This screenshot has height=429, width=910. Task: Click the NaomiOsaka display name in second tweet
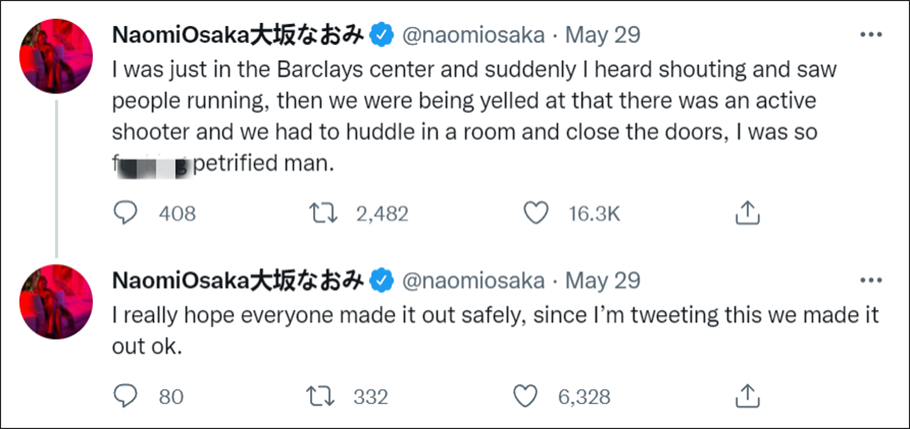238,279
